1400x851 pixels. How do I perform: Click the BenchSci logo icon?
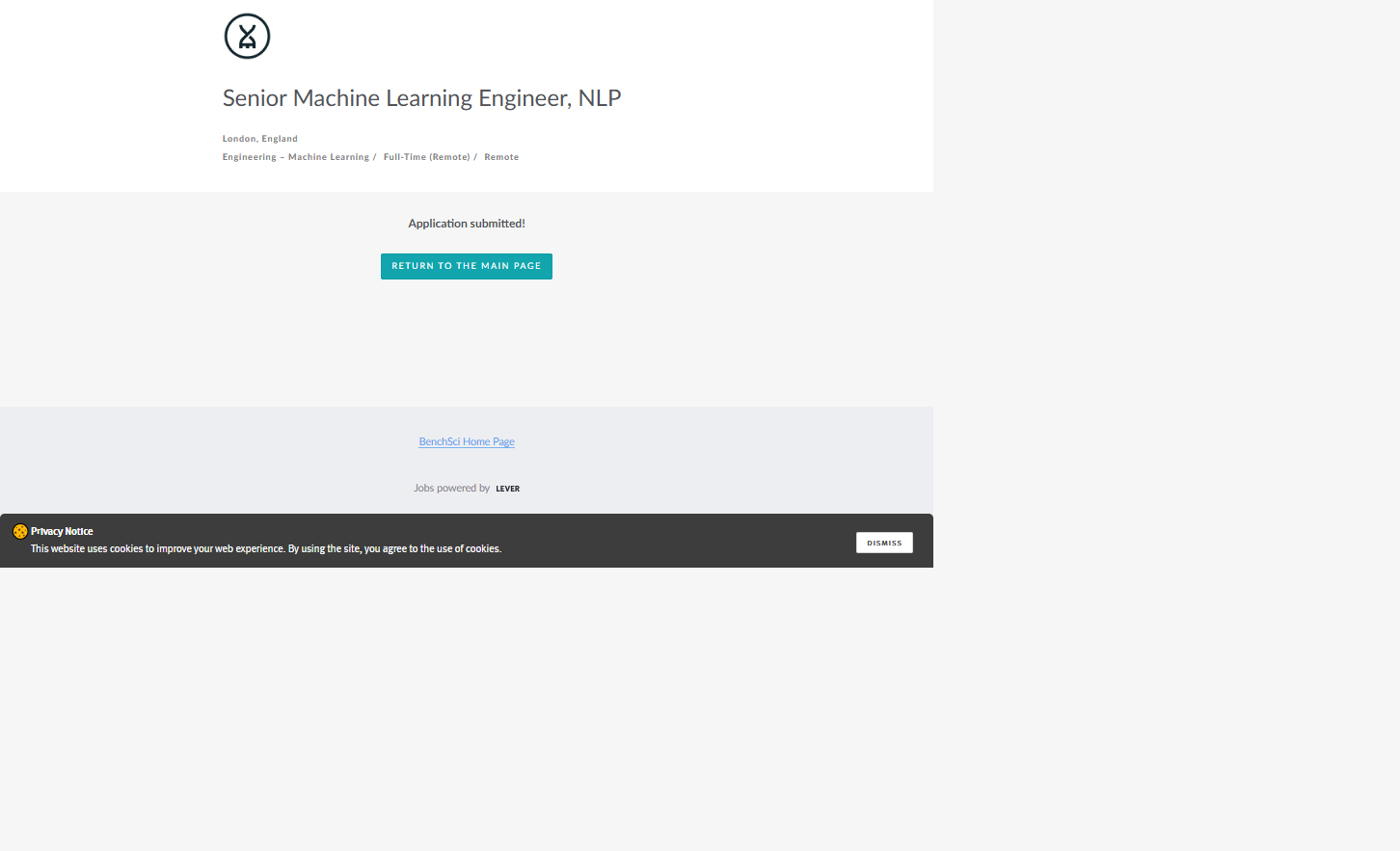(247, 37)
